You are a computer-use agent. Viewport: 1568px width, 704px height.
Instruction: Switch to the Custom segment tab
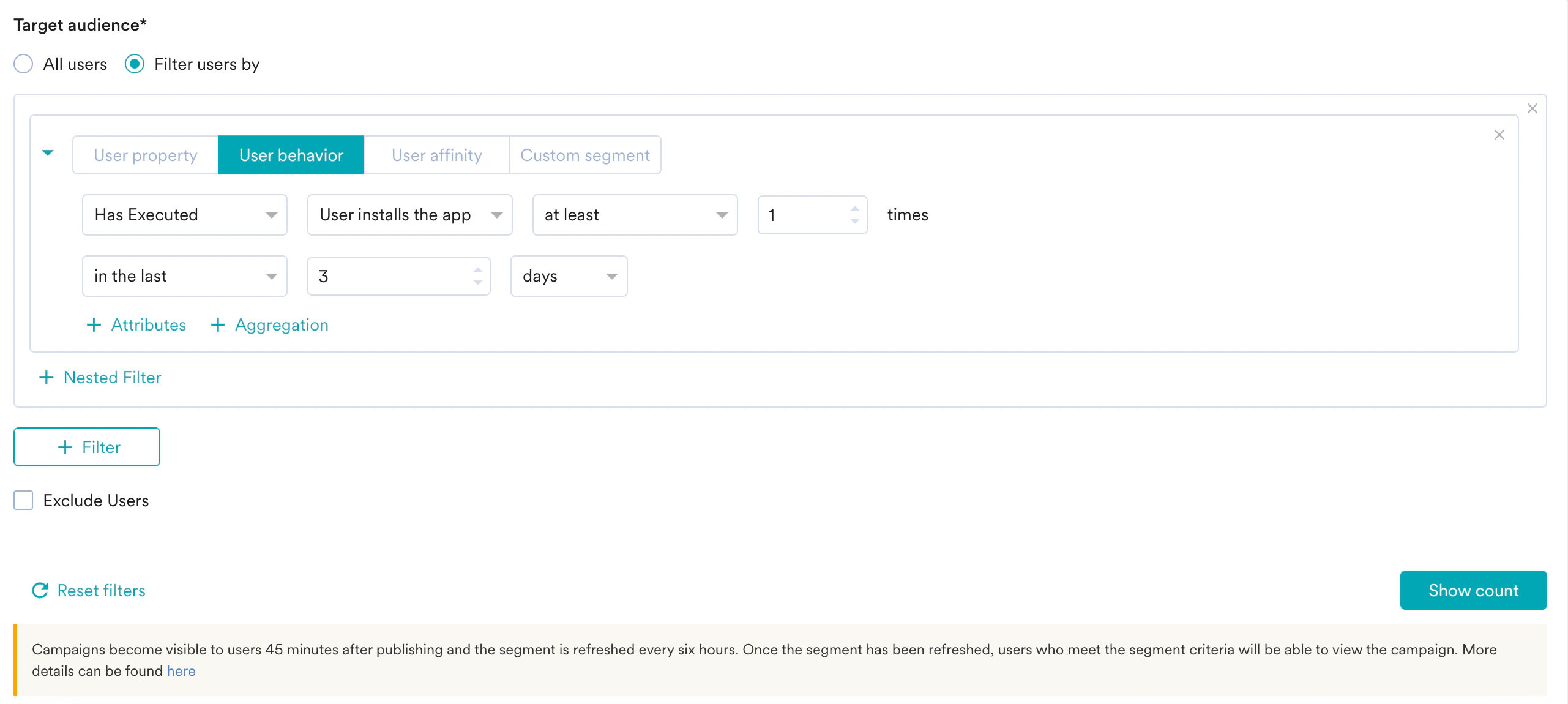(x=584, y=155)
